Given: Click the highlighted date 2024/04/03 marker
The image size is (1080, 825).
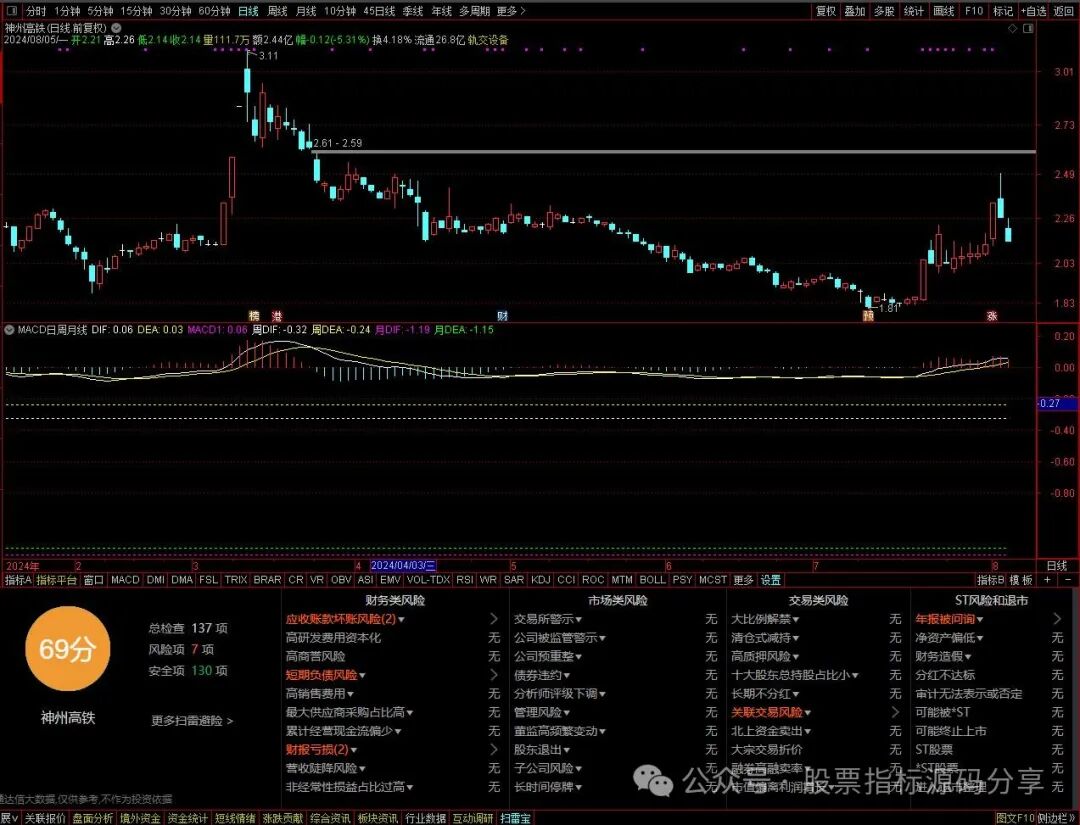Looking at the screenshot, I should (x=404, y=566).
